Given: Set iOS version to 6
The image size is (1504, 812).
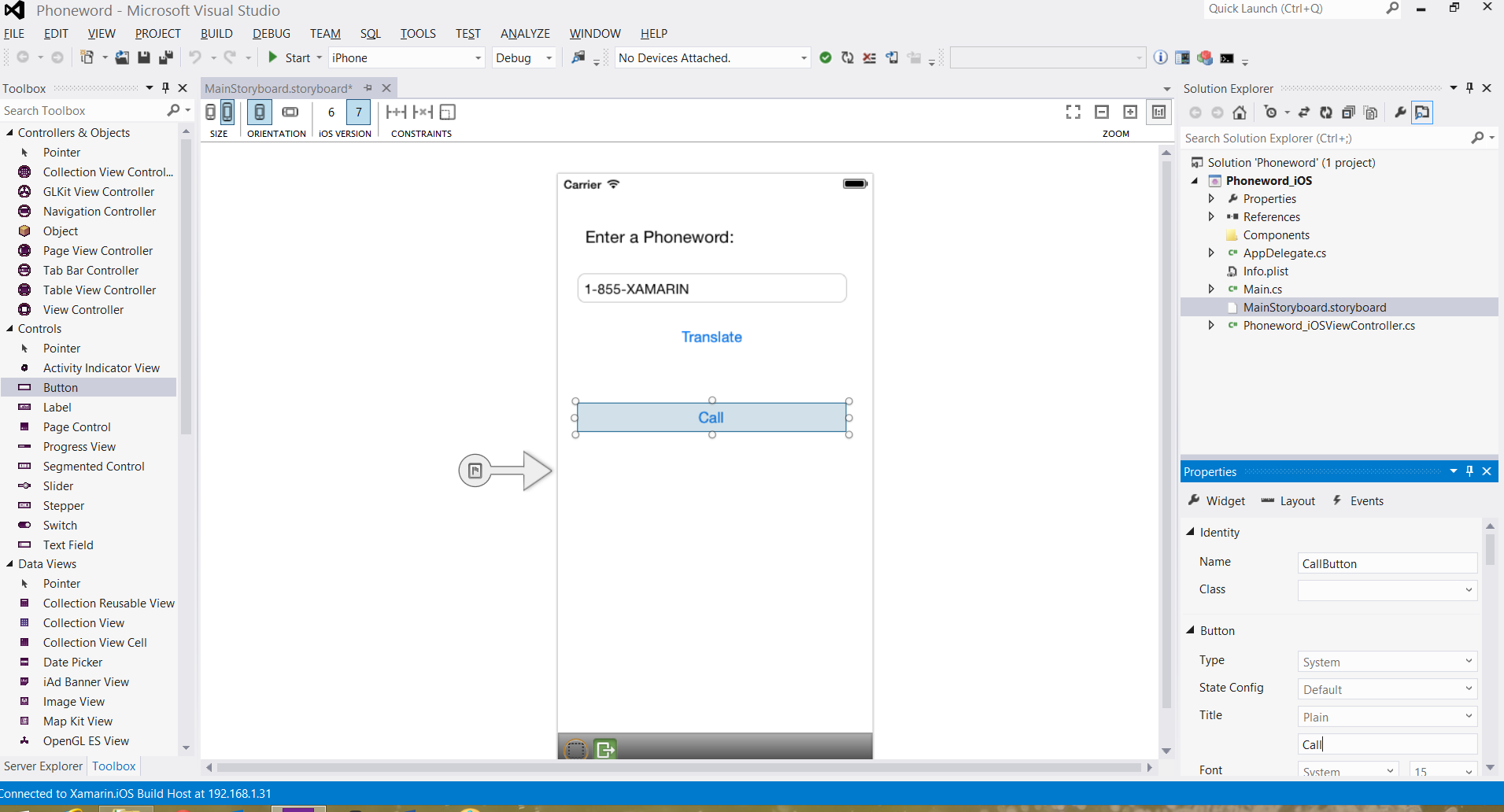Looking at the screenshot, I should [x=331, y=113].
